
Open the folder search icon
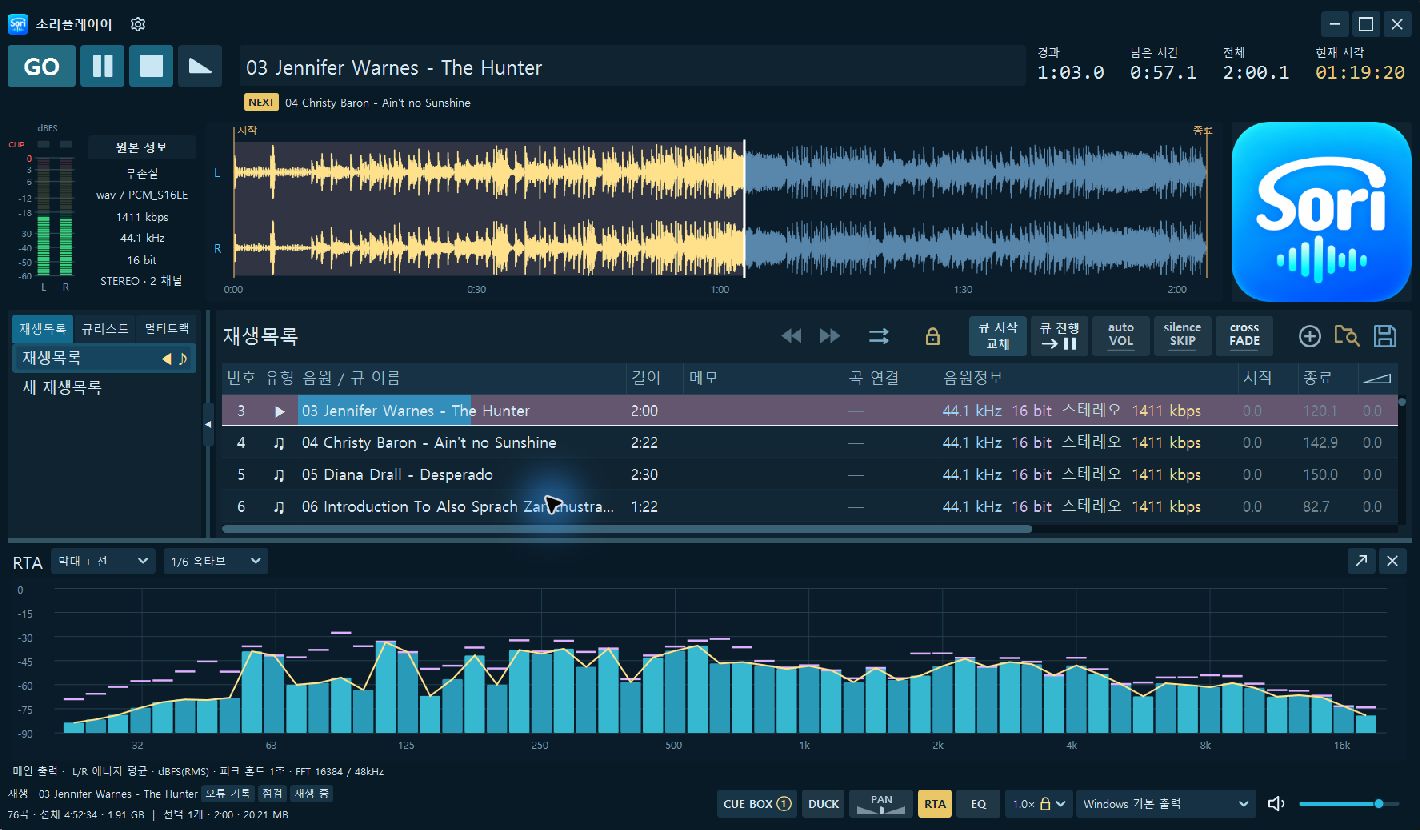pos(1347,336)
